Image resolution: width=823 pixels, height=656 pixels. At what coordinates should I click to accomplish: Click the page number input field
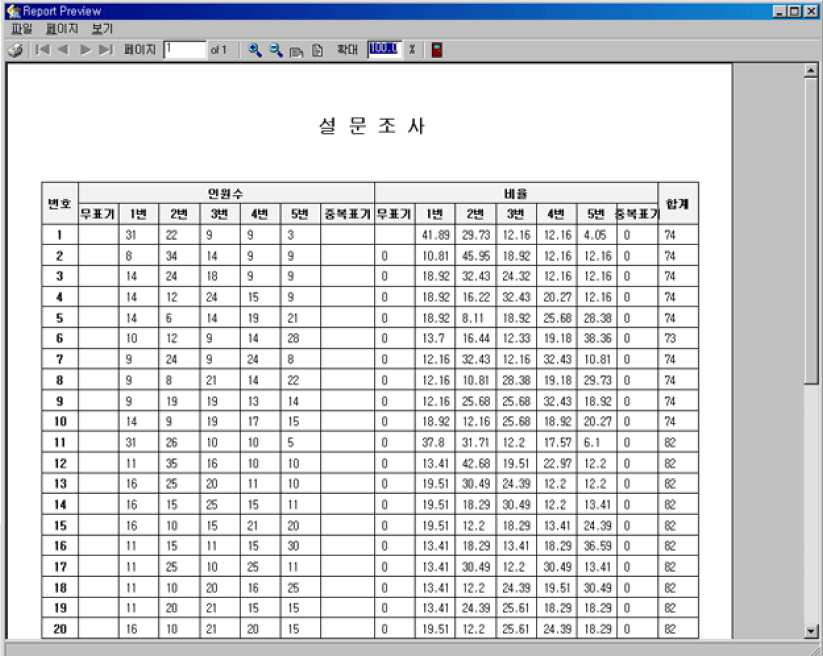(x=184, y=50)
